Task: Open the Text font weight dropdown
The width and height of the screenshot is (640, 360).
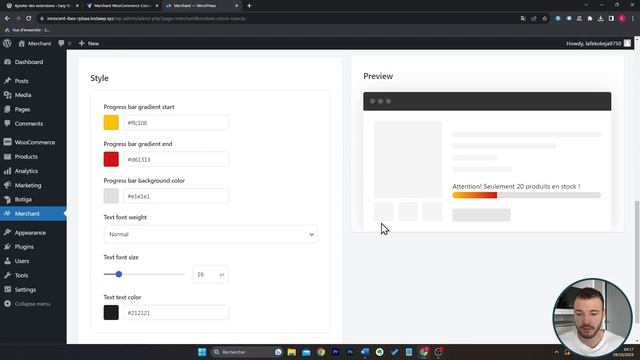Action: (211, 234)
